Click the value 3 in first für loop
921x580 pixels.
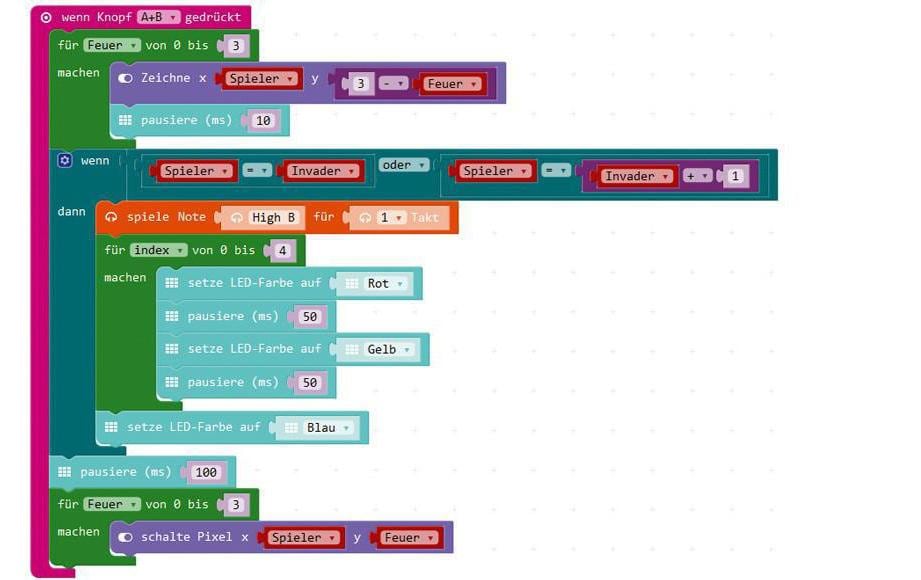coord(236,46)
